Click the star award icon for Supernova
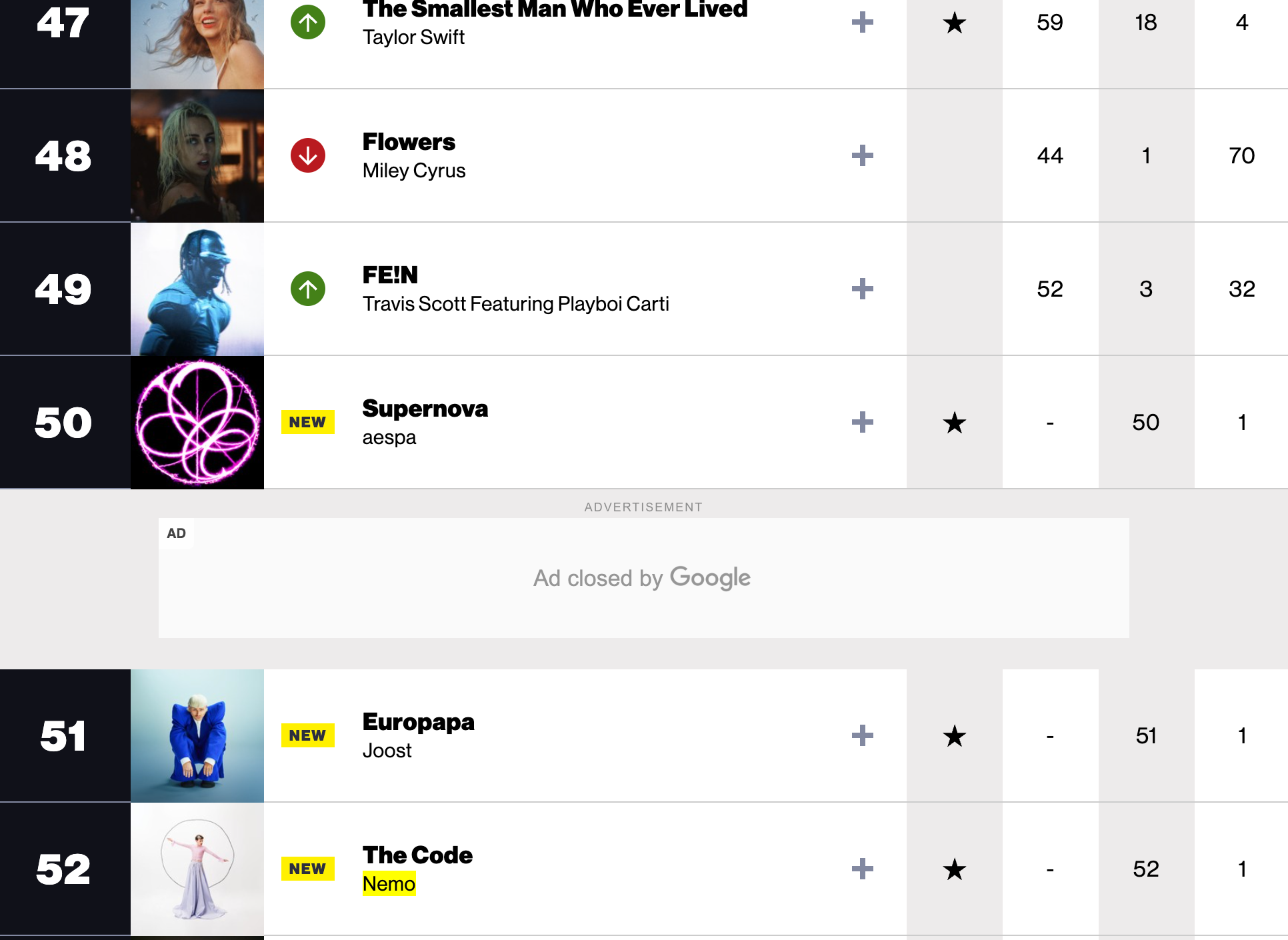This screenshot has width=1288, height=940. coord(955,423)
